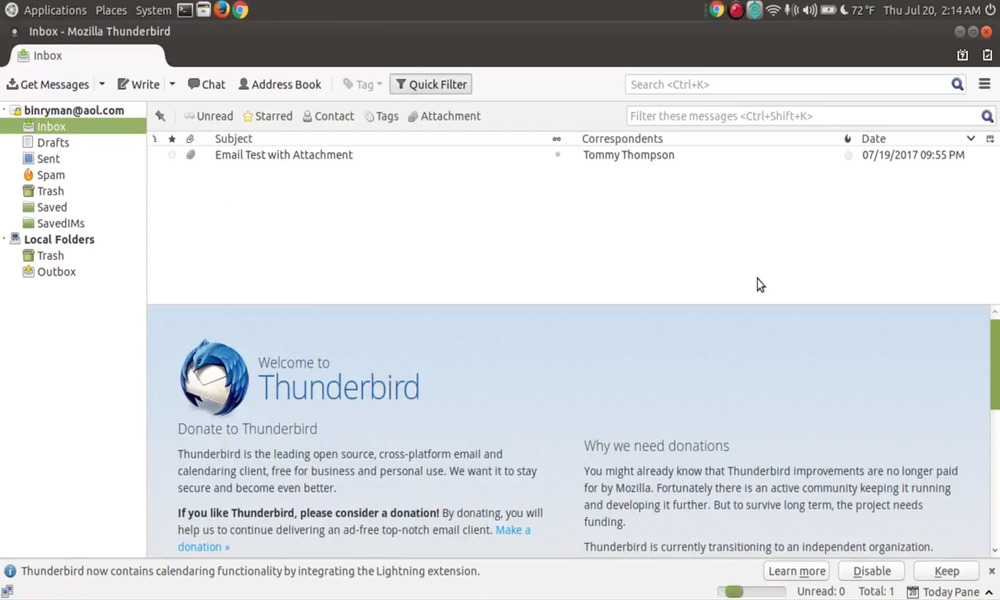Screen dimensions: 1000x600
Task: Click the status bar progress indicator
Action: [x=751, y=592]
